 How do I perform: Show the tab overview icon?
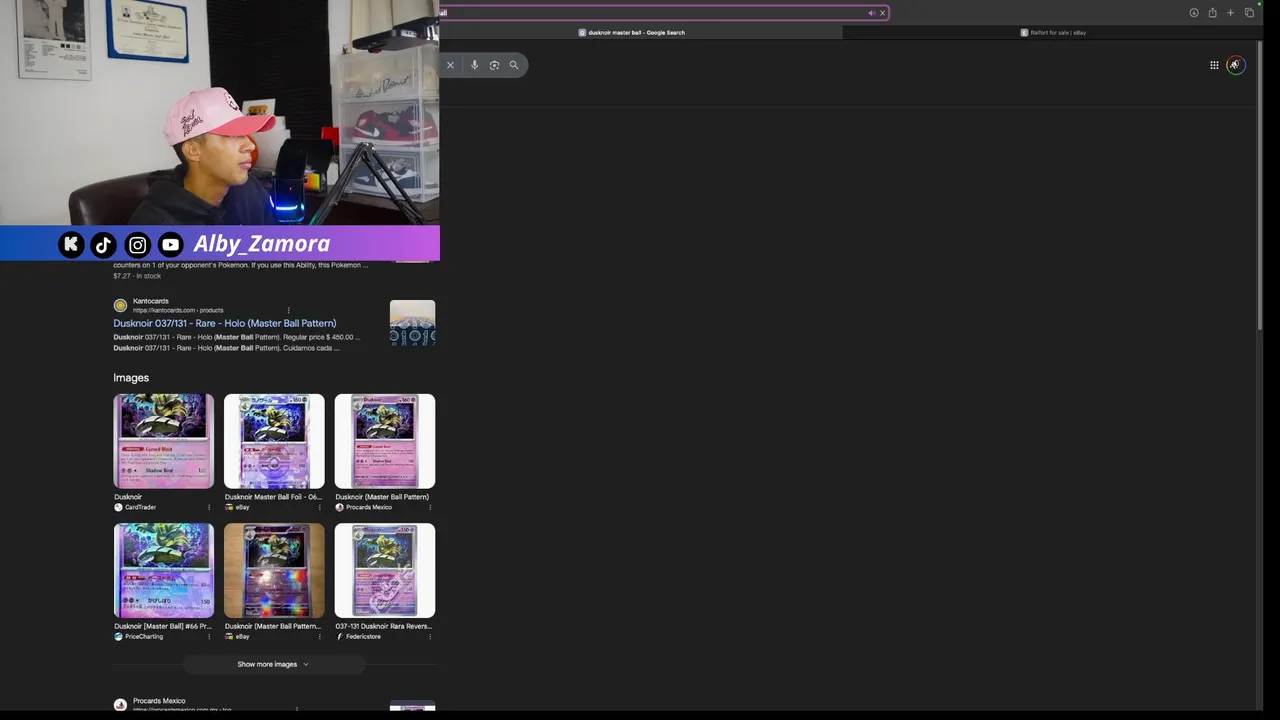[x=1249, y=13]
